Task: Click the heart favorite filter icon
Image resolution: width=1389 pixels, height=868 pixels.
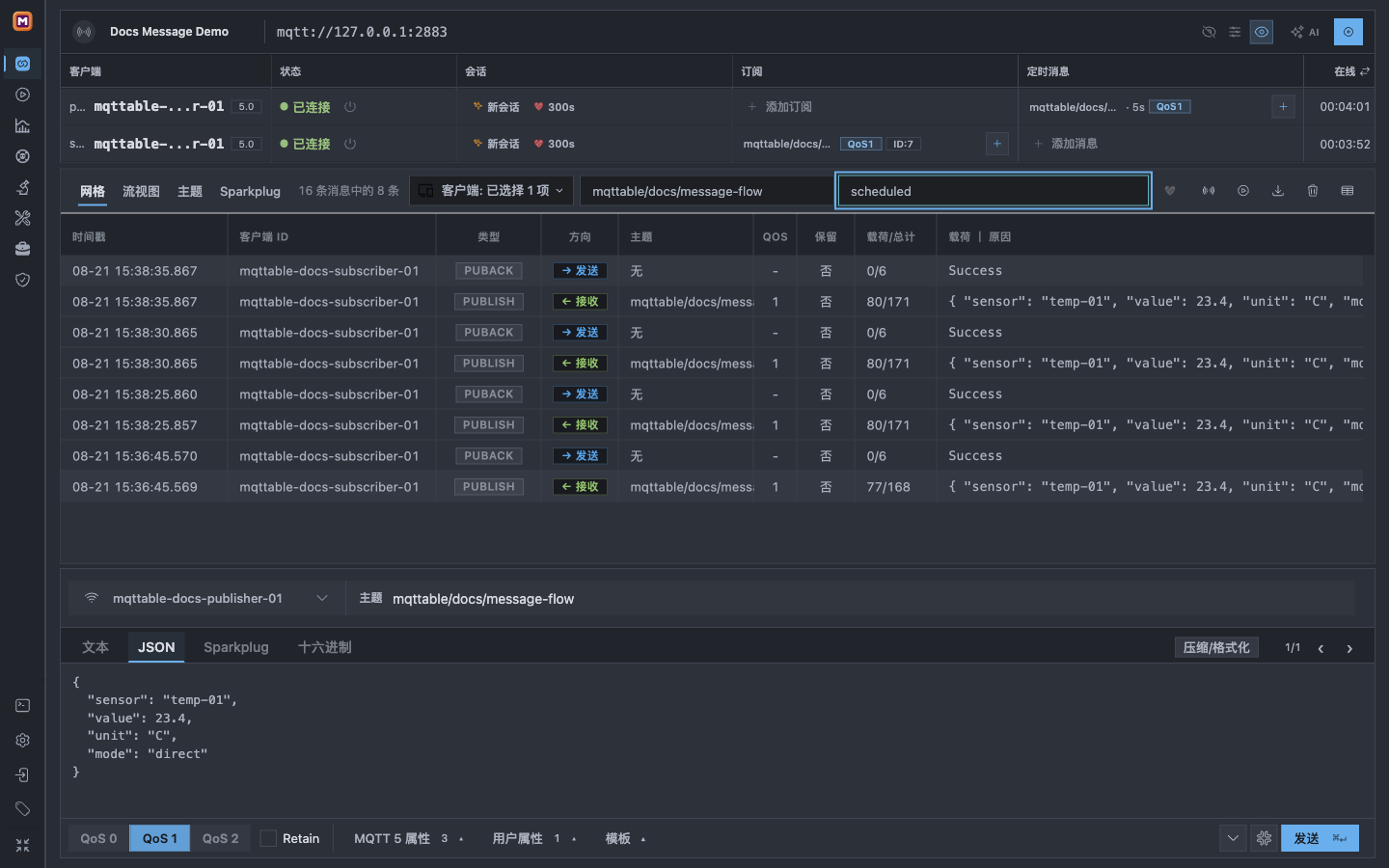Action: pos(1170,191)
